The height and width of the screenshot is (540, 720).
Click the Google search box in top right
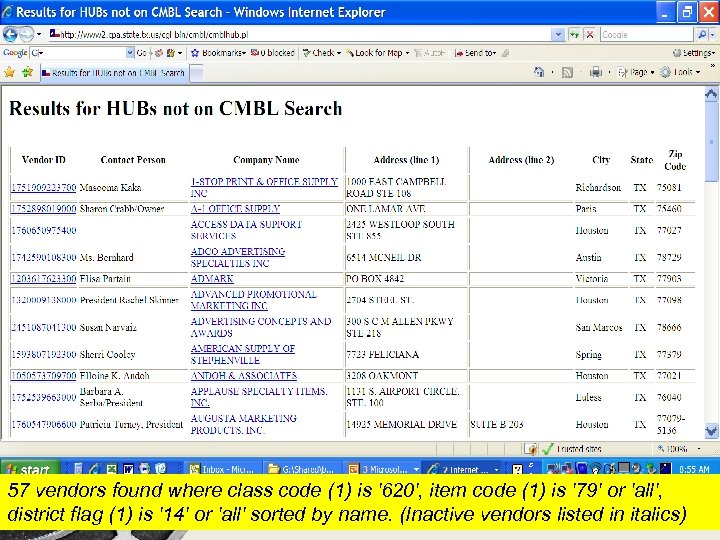tap(647, 34)
